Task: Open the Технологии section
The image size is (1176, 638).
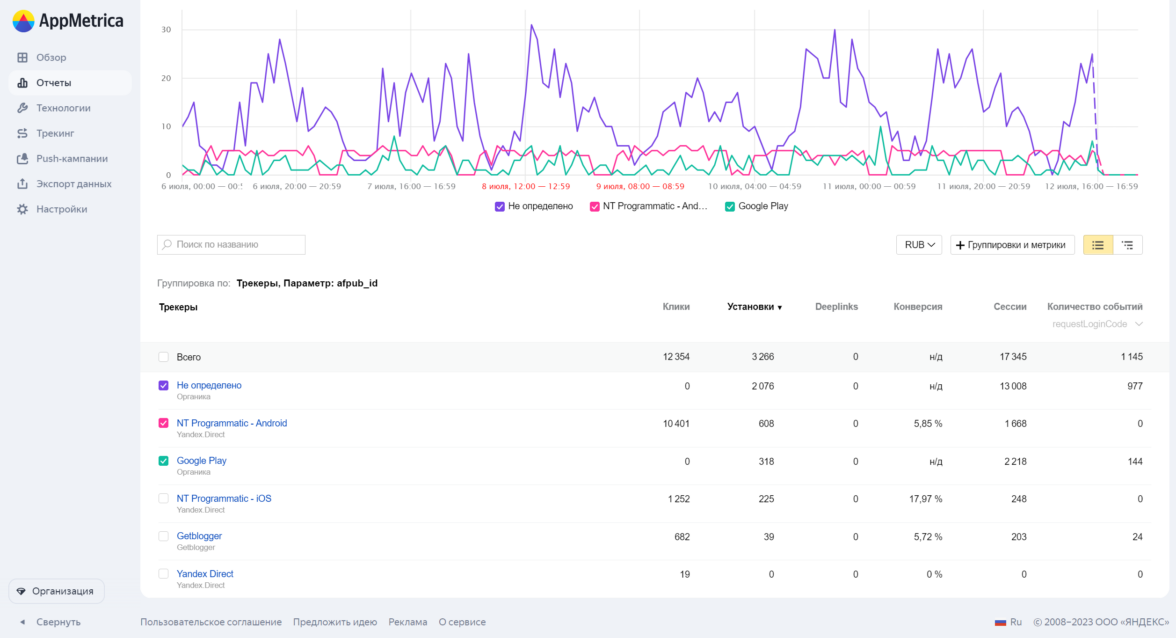Action: pyautogui.click(x=63, y=108)
